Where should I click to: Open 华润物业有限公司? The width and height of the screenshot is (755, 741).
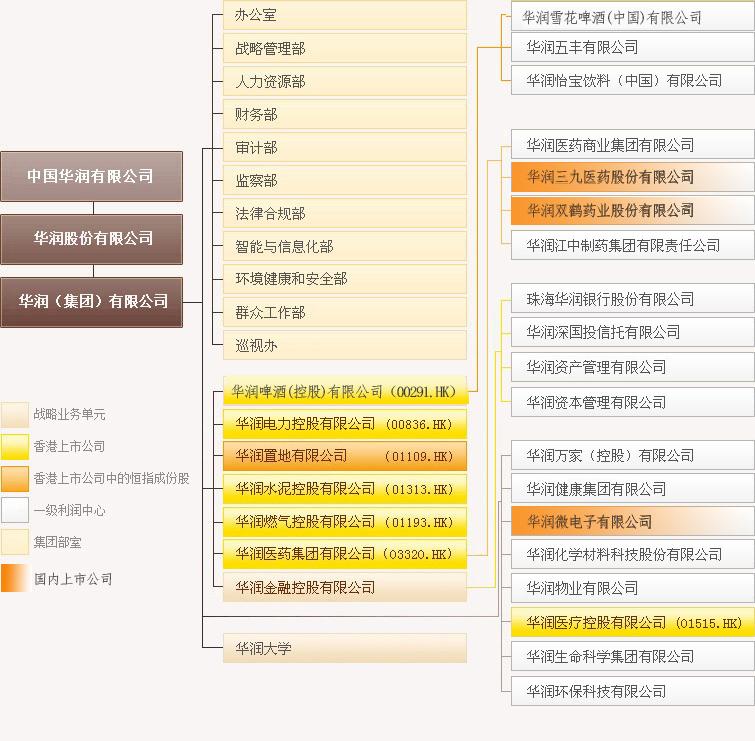pyautogui.click(x=633, y=588)
